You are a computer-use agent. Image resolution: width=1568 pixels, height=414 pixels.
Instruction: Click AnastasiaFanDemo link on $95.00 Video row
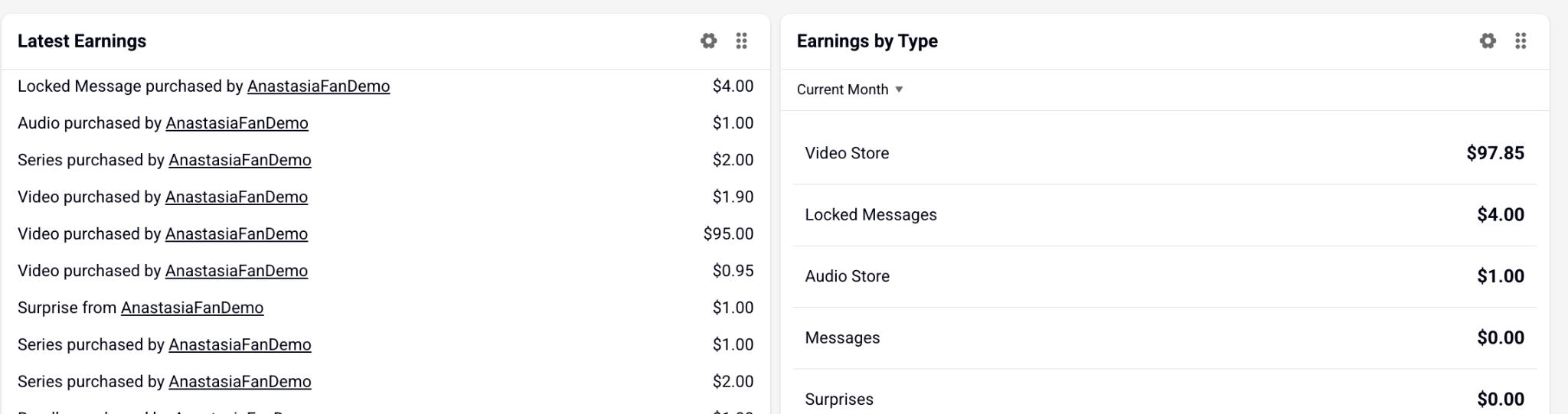(x=237, y=234)
